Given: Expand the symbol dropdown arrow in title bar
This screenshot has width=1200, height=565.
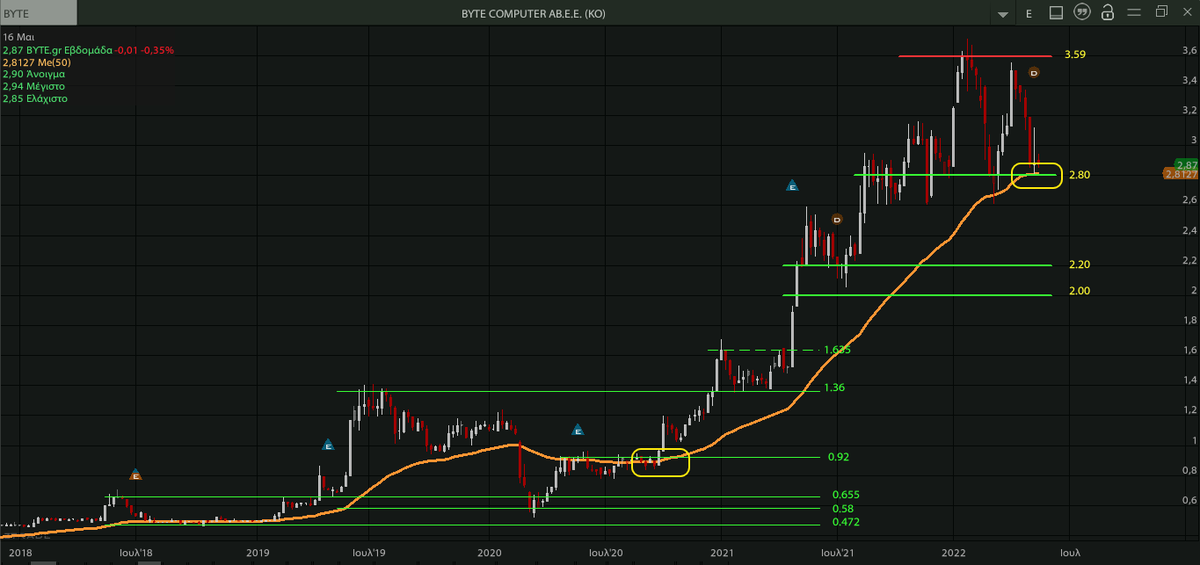Looking at the screenshot, I should point(1003,14).
